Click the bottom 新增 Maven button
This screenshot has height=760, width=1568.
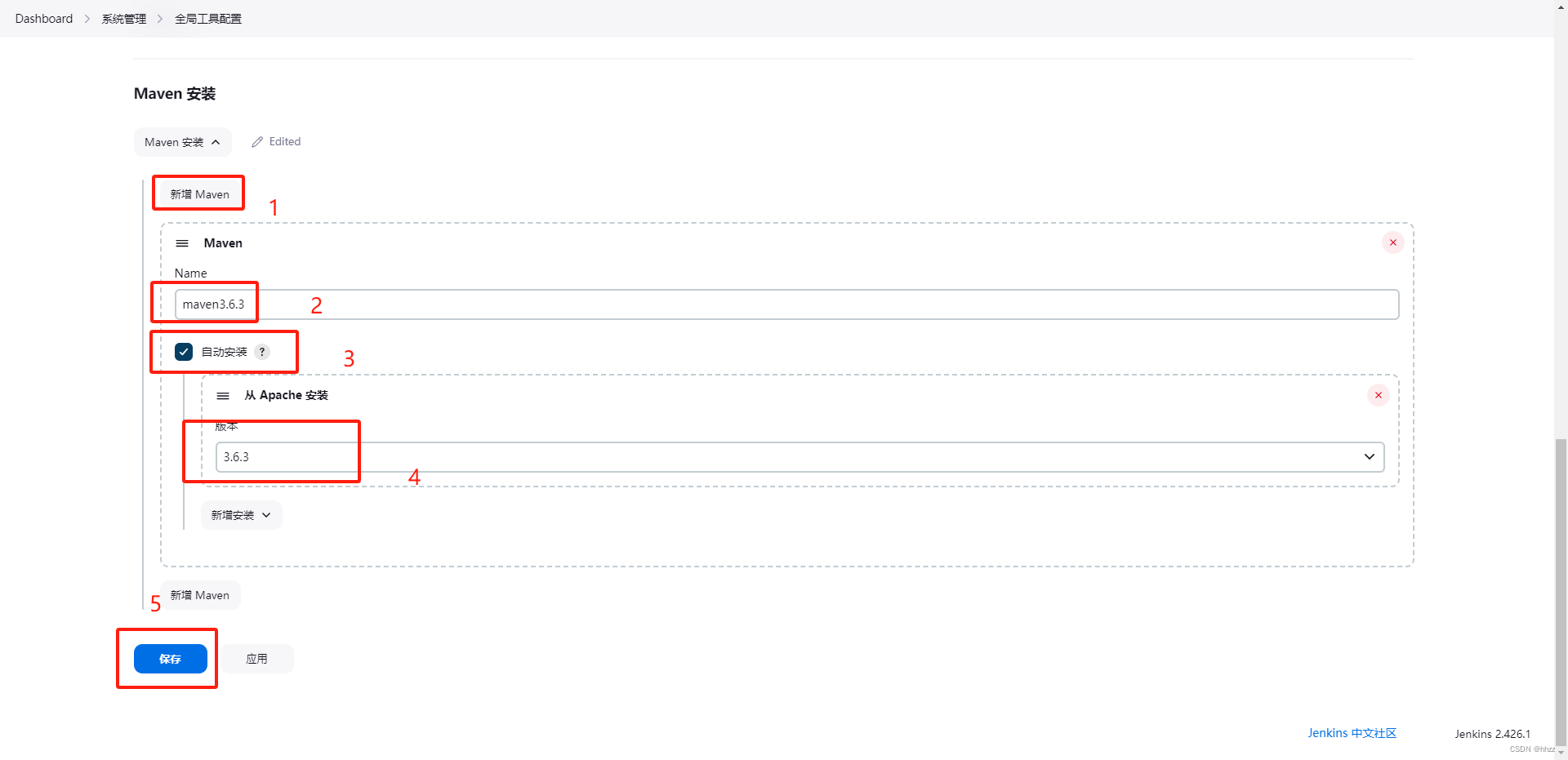[200, 595]
